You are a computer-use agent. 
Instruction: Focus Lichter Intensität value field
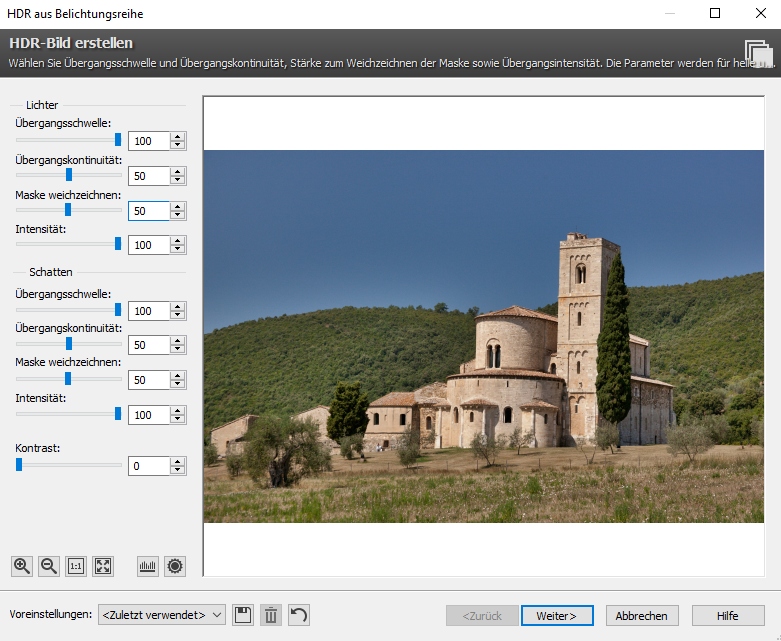(149, 245)
